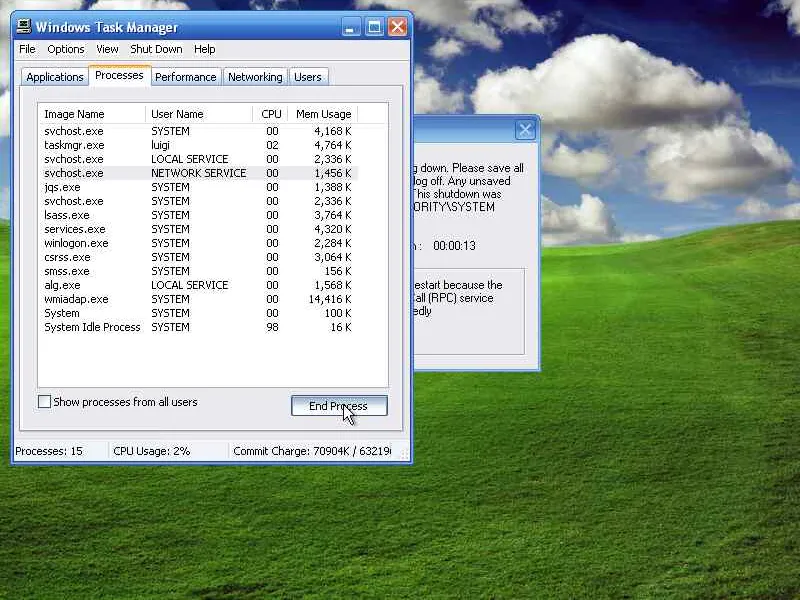The image size is (800, 600).
Task: Click the Commit Charge status entry
Action: tap(311, 451)
